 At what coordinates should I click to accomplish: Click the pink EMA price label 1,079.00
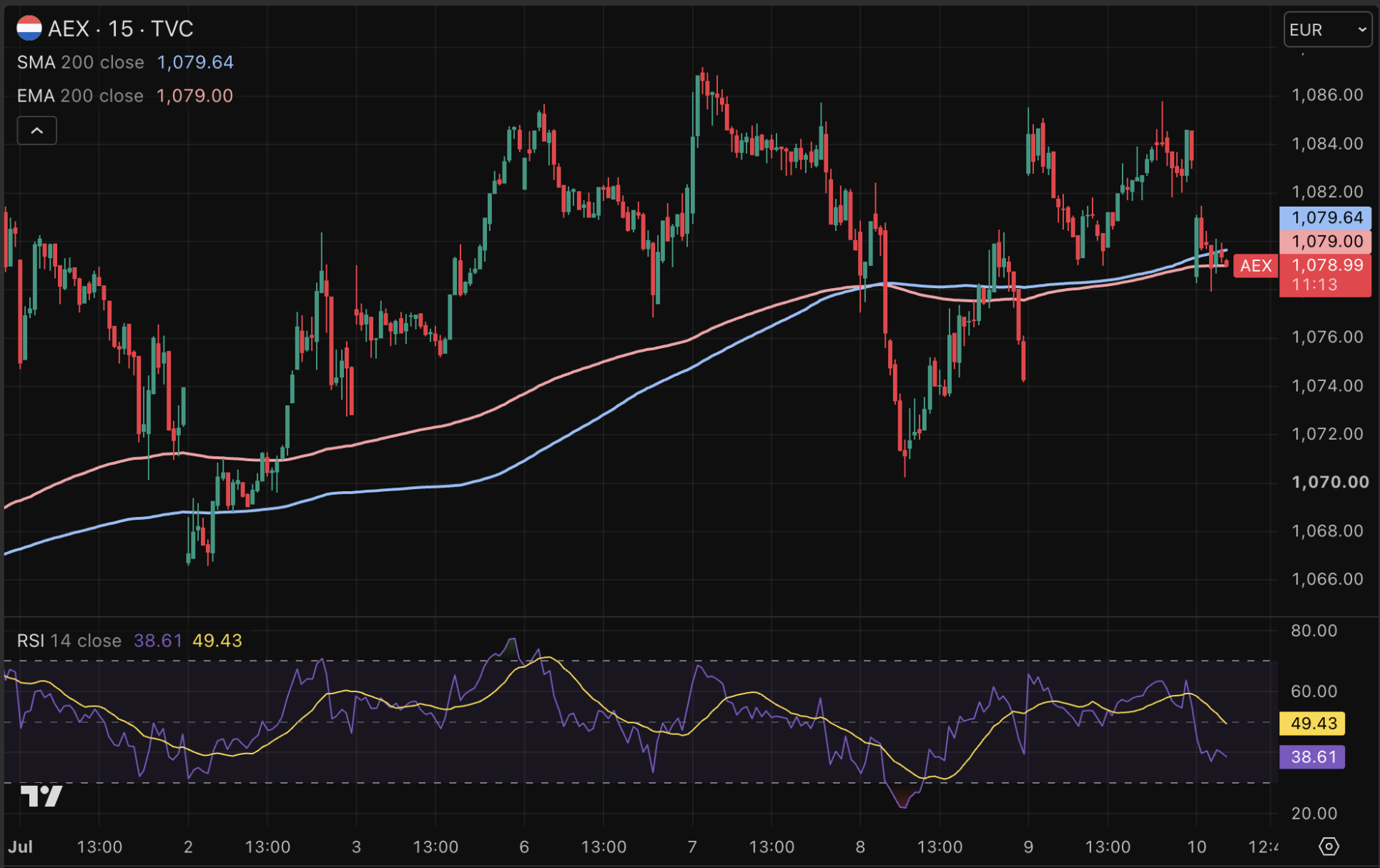[x=1325, y=242]
